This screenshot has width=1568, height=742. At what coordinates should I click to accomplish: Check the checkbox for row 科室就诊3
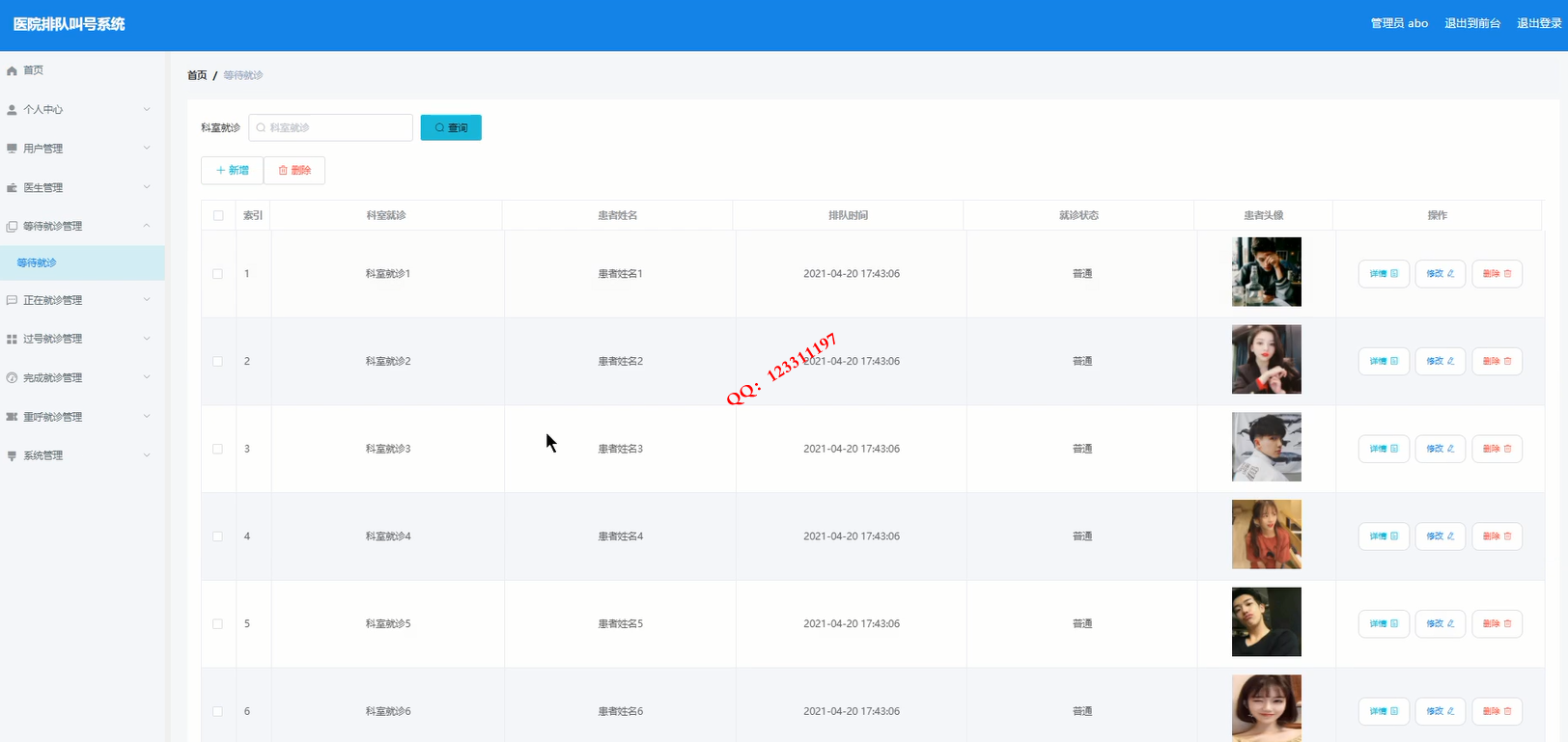pos(217,449)
